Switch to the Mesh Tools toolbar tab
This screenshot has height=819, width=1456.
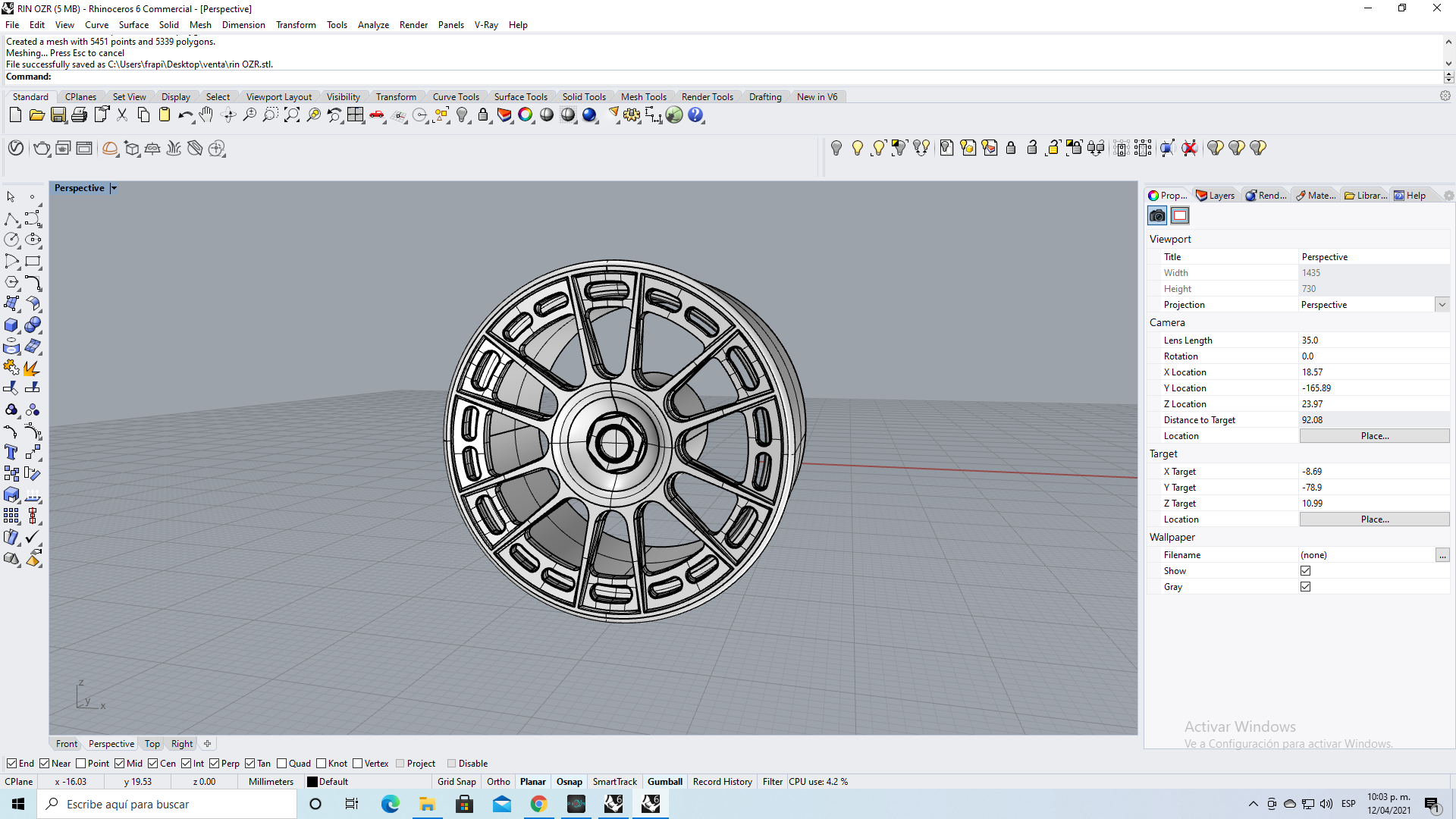643,97
